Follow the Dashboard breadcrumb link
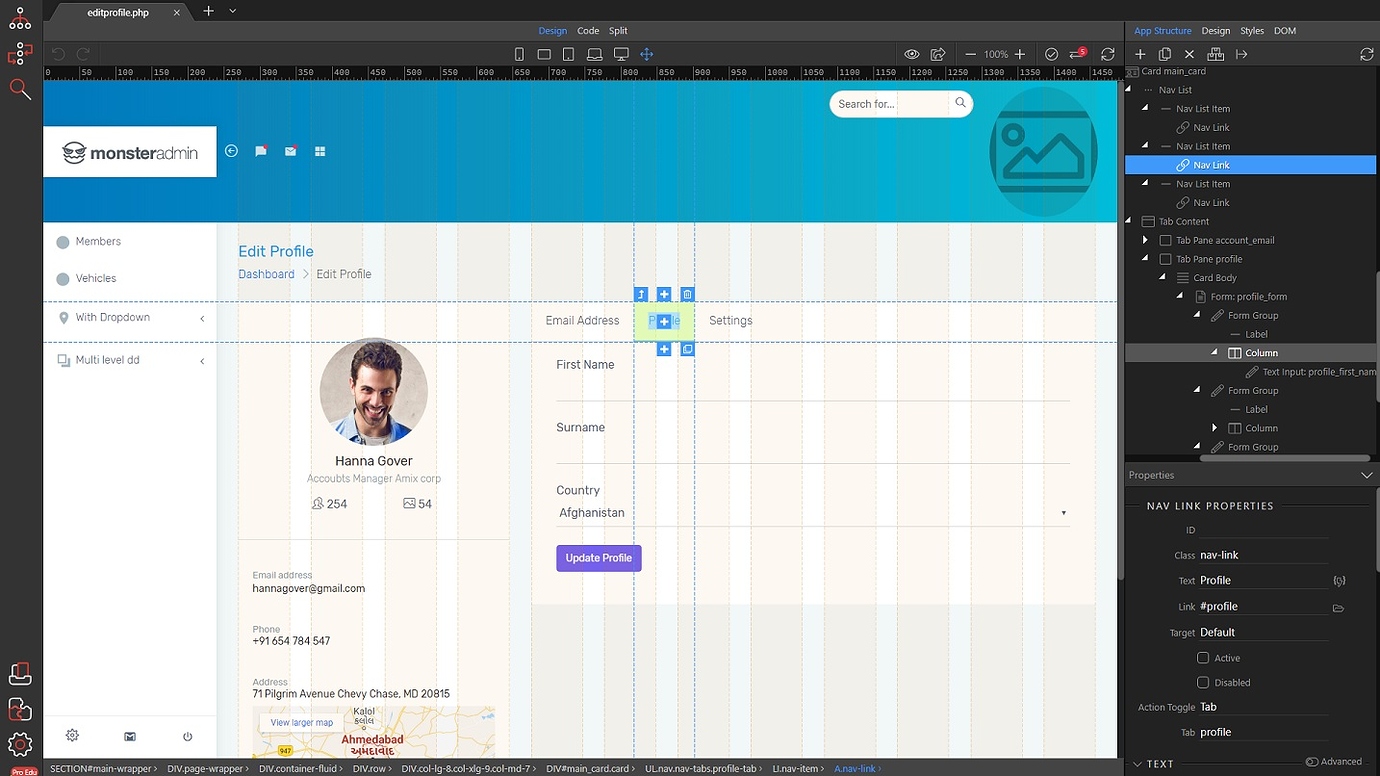The image size is (1380, 776). coord(265,273)
